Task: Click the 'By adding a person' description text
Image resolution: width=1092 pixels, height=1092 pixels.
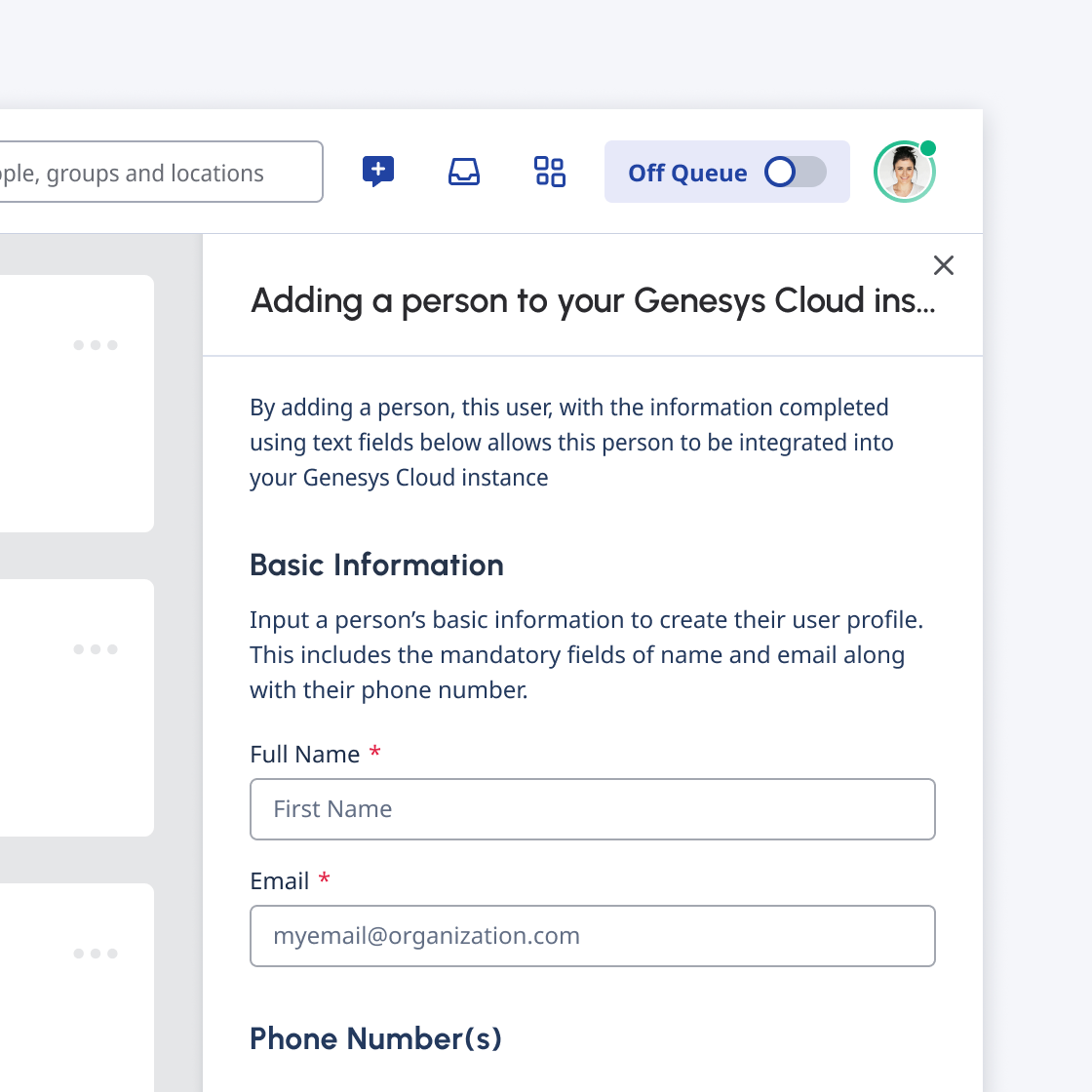Action: coord(571,443)
